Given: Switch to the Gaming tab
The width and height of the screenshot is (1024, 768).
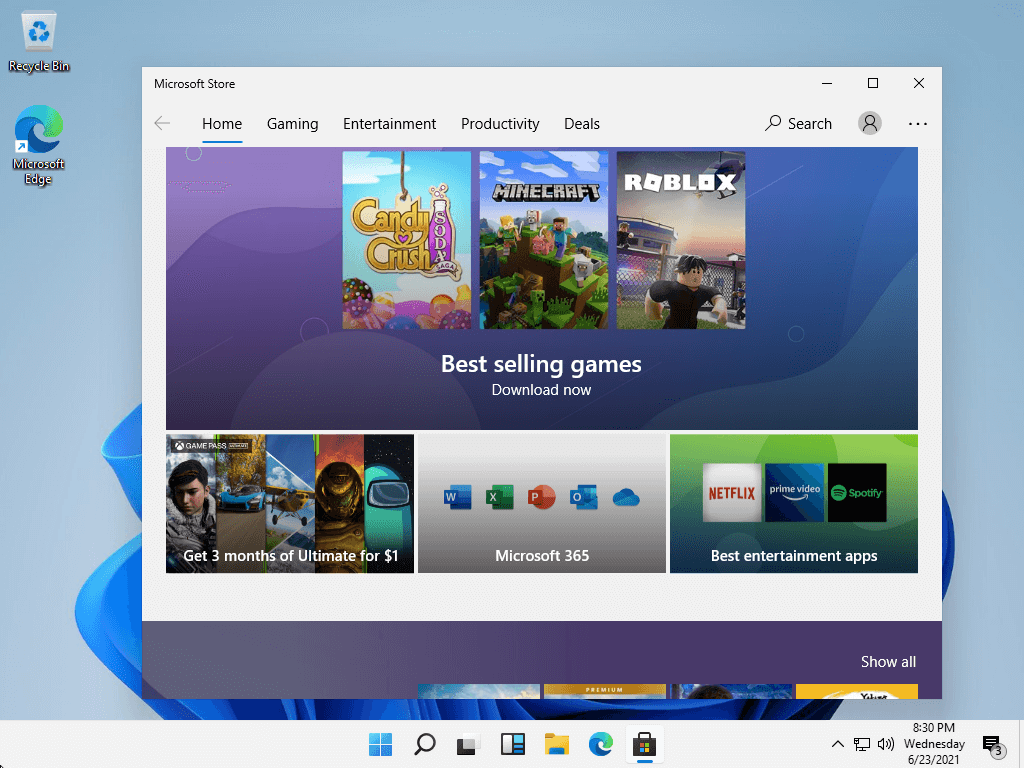Looking at the screenshot, I should pos(292,123).
